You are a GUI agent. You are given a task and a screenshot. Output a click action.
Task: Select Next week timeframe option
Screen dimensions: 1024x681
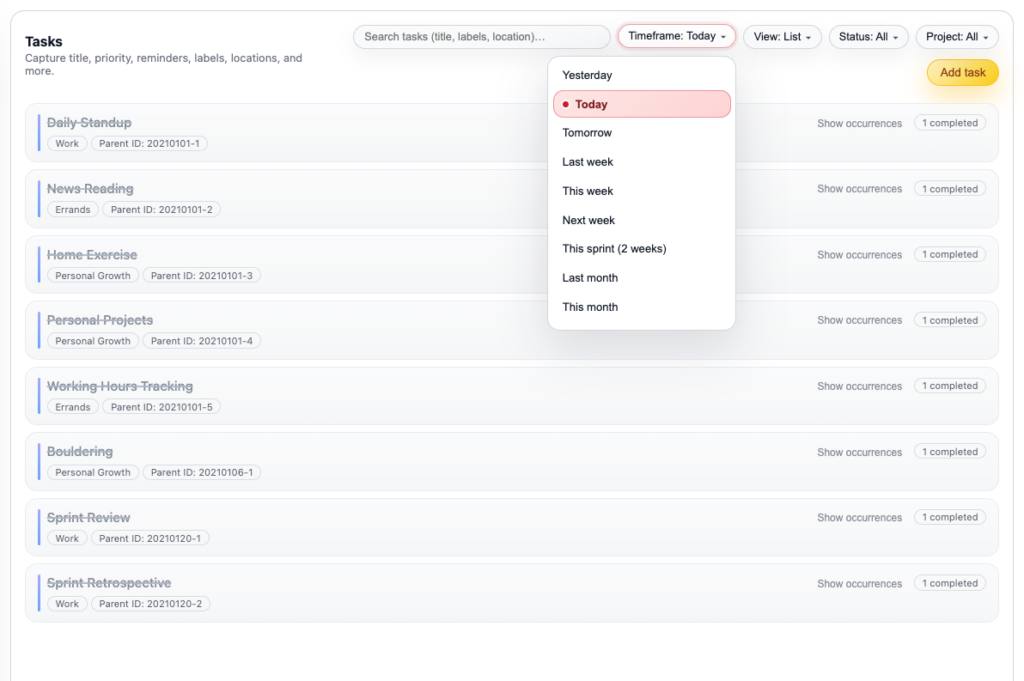click(x=589, y=220)
